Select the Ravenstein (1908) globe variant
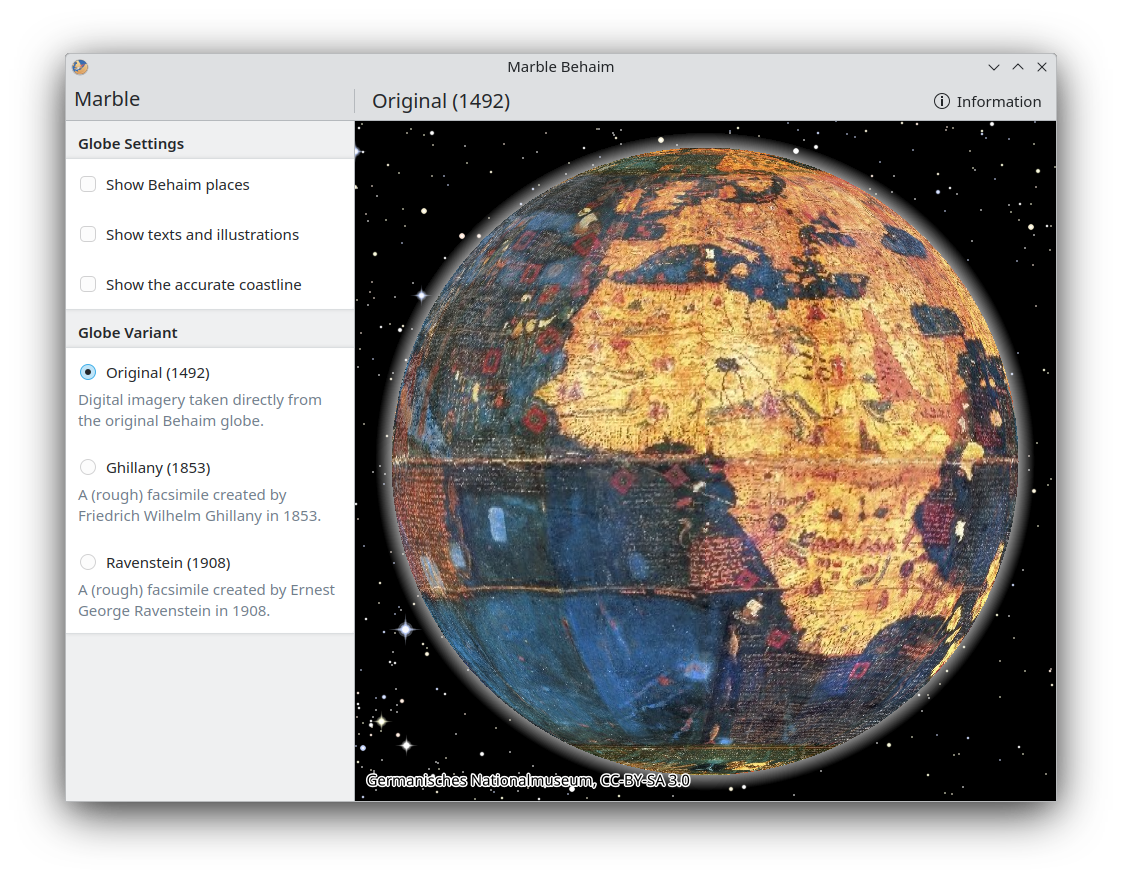The image size is (1122, 879). [88, 563]
